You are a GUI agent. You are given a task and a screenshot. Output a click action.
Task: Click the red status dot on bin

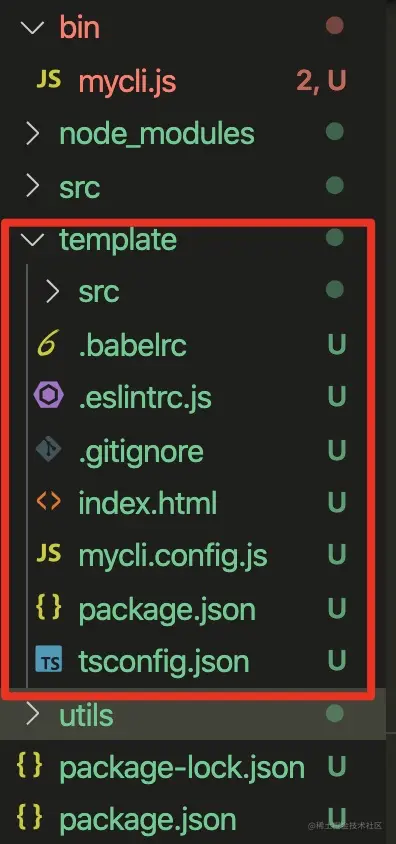pyautogui.click(x=335, y=26)
